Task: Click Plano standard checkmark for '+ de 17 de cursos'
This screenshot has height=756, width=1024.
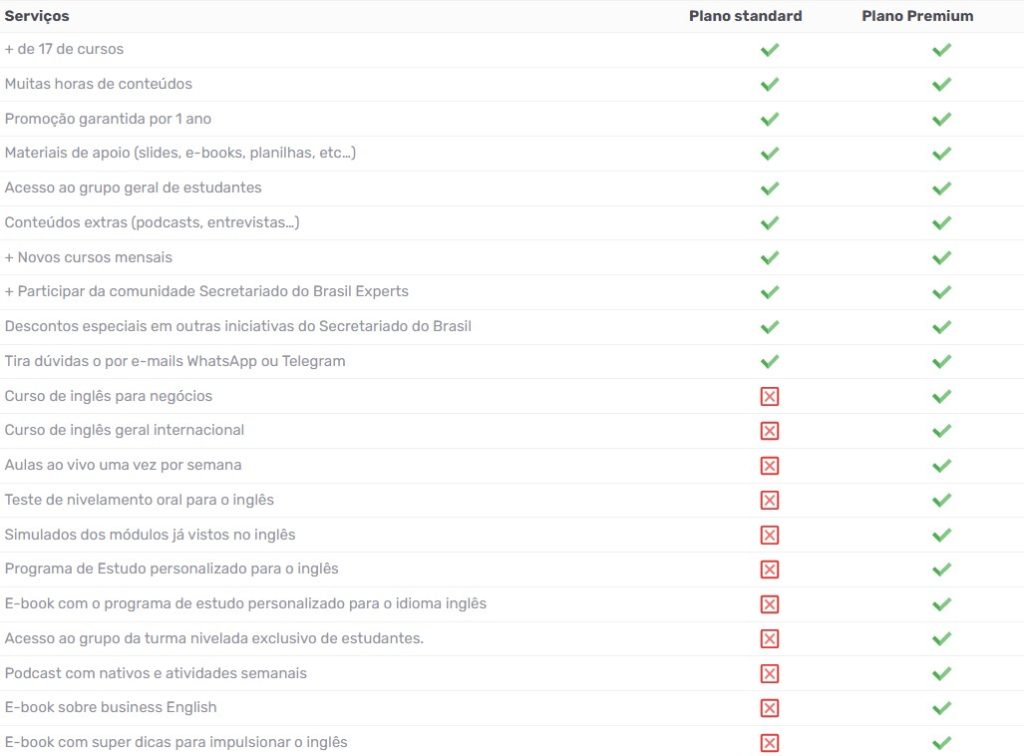Action: click(769, 50)
